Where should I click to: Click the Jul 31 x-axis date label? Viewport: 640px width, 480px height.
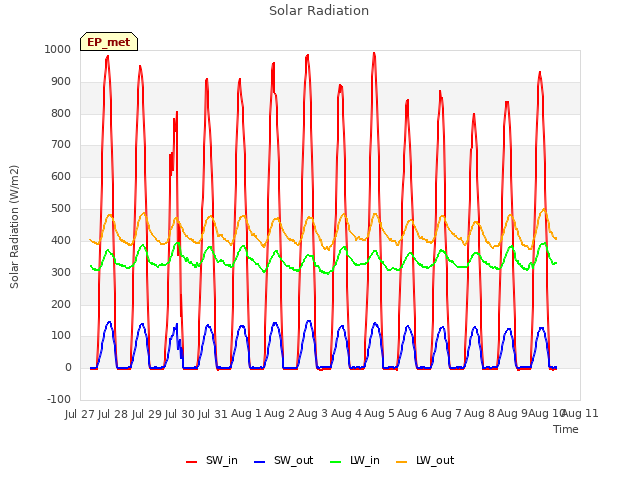tap(213, 414)
